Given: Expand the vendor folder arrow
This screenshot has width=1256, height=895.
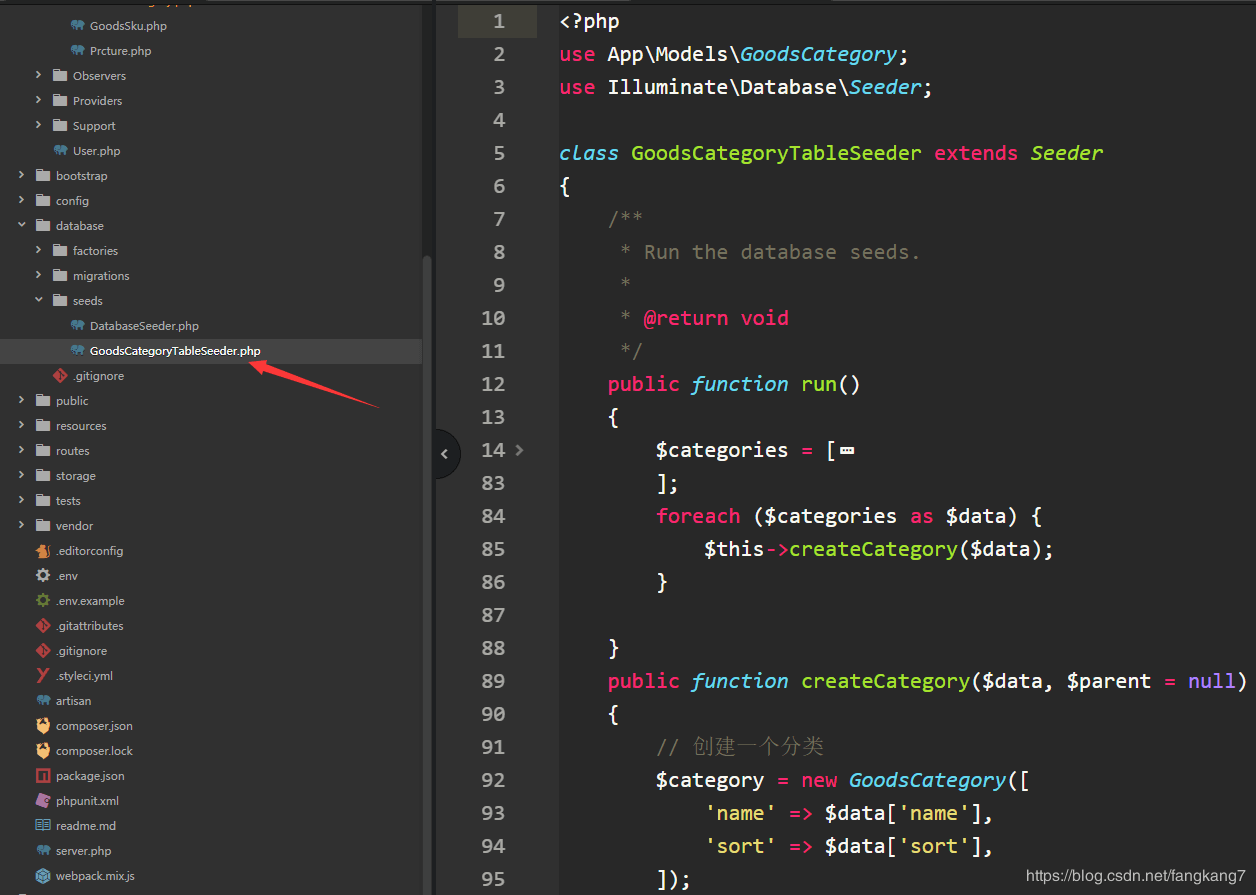Looking at the screenshot, I should (x=21, y=526).
